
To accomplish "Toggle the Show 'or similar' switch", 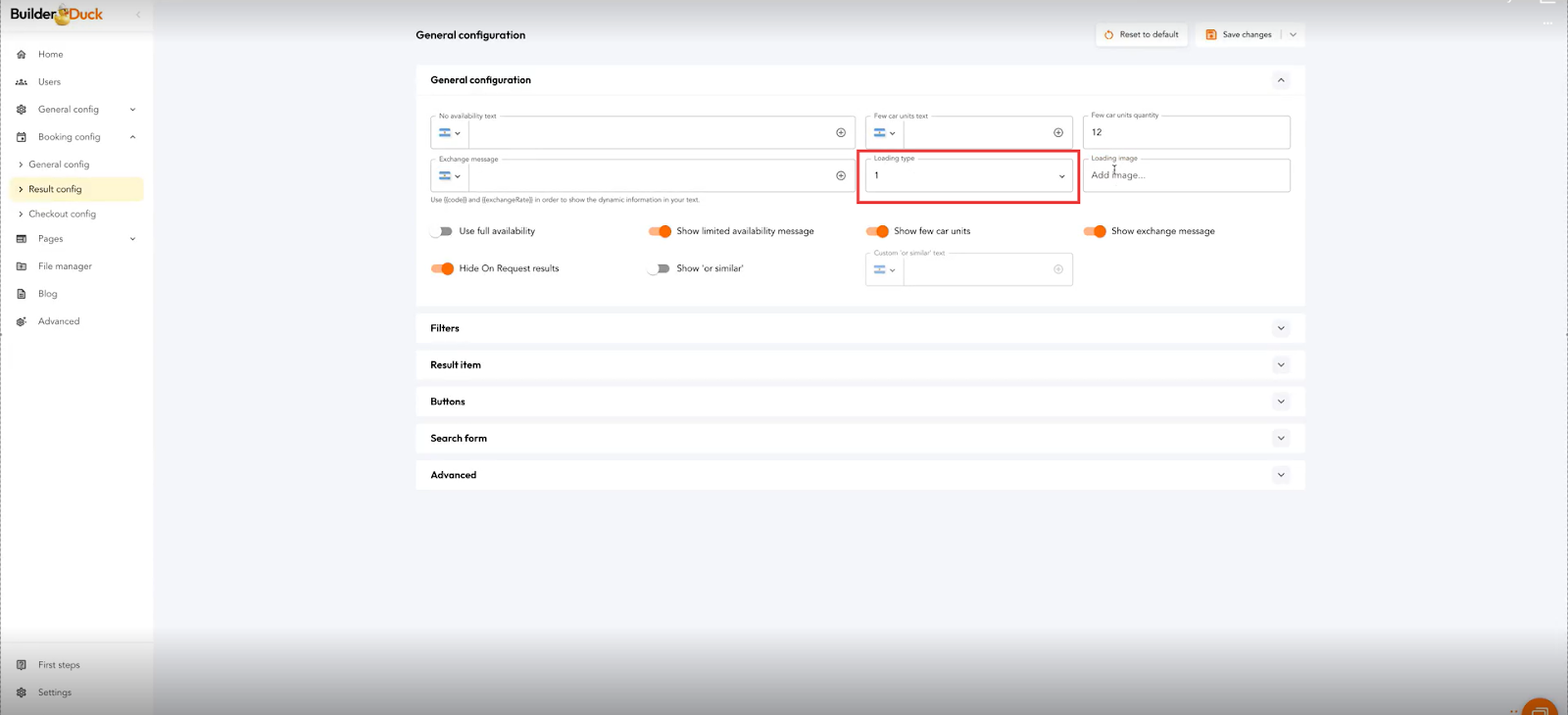I will [x=659, y=268].
